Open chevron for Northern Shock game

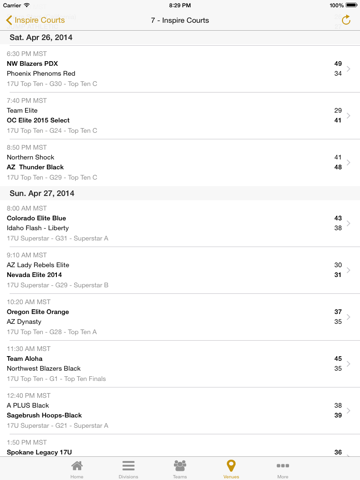tap(348, 162)
